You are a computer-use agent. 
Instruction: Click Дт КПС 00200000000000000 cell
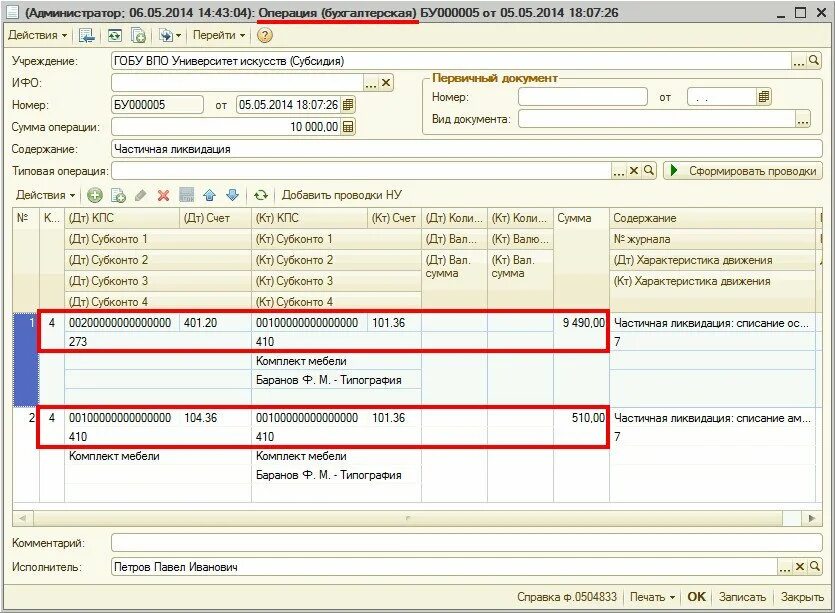point(122,323)
